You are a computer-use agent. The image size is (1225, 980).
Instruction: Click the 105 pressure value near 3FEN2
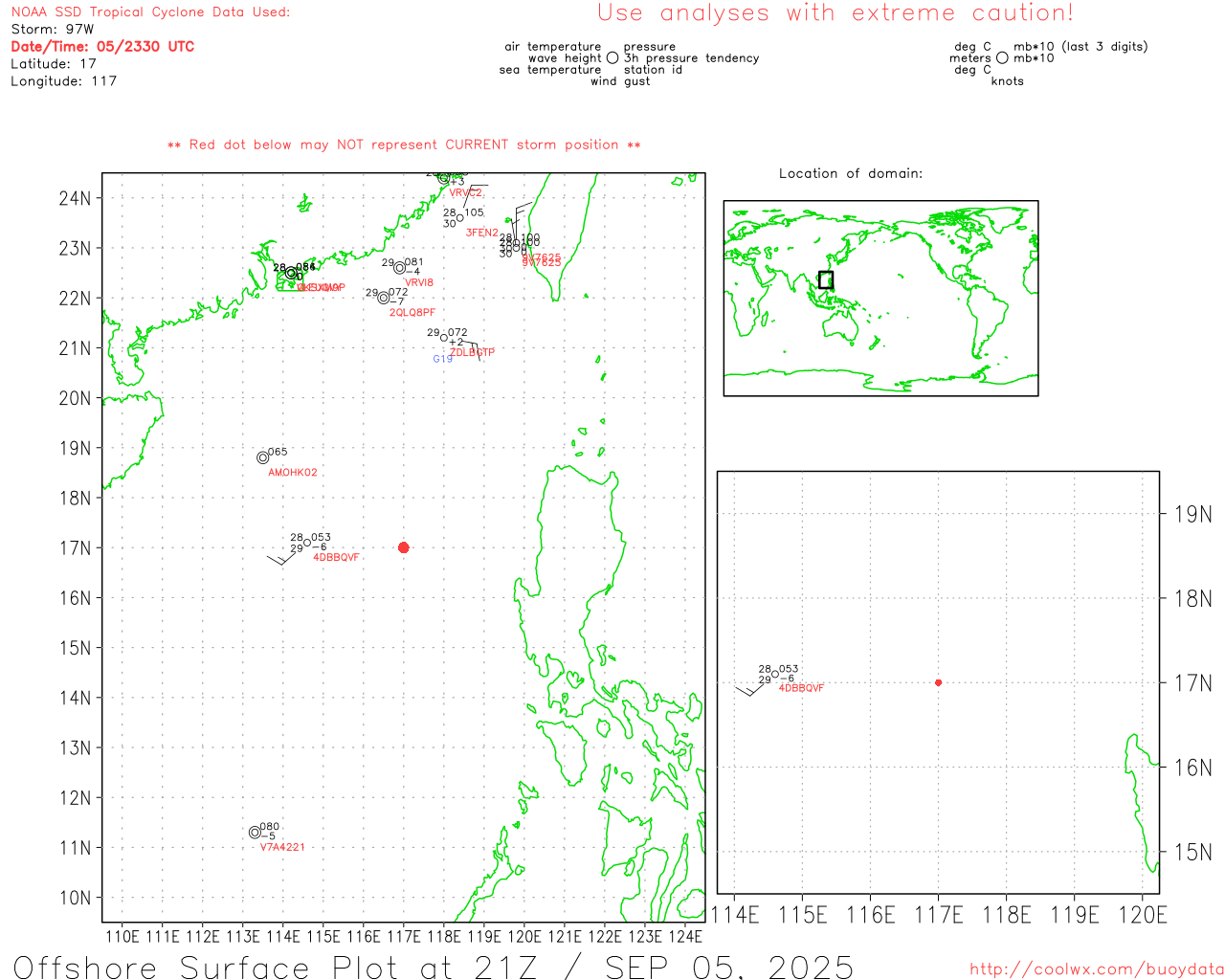tap(474, 212)
